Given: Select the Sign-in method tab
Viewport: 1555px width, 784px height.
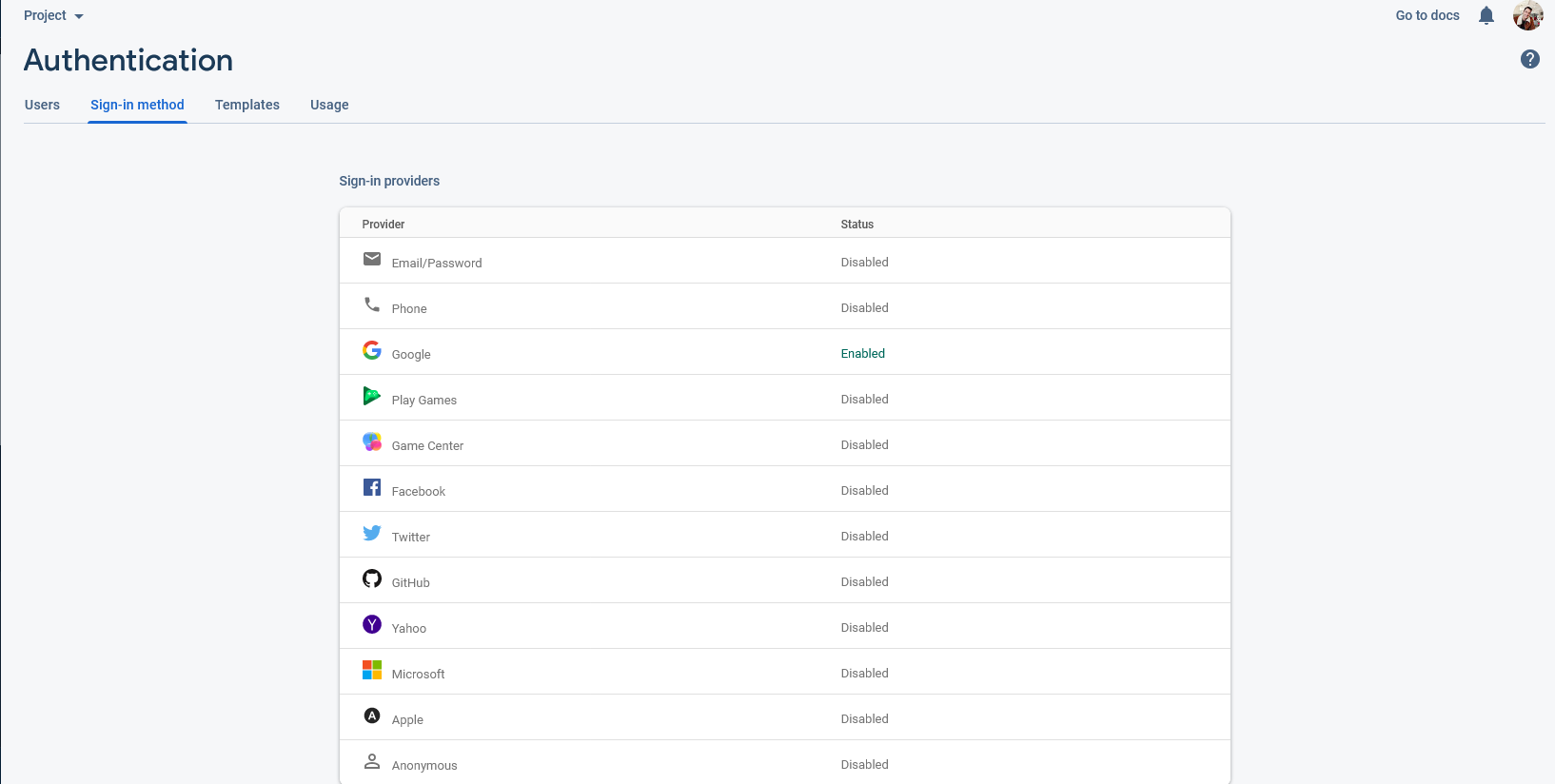Looking at the screenshot, I should click(x=137, y=105).
